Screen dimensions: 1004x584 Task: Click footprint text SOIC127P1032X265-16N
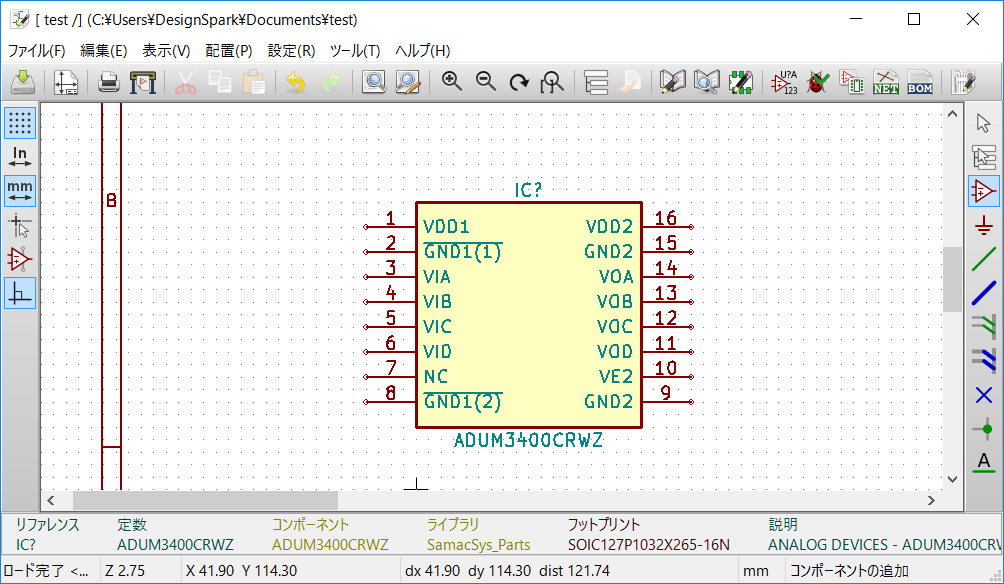click(649, 545)
